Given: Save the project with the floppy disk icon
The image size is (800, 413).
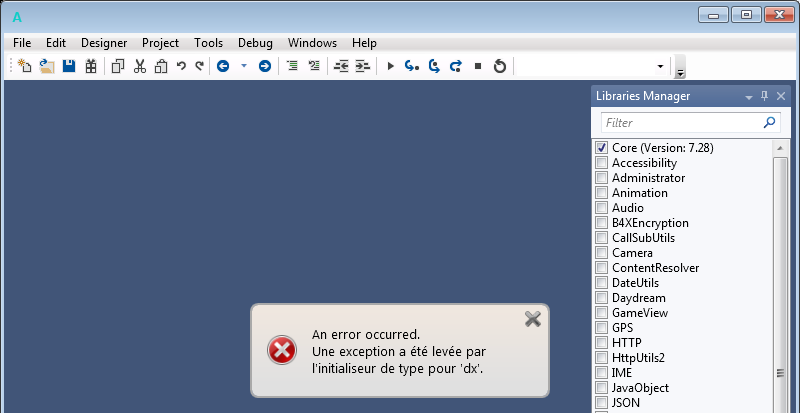Looking at the screenshot, I should (69, 66).
